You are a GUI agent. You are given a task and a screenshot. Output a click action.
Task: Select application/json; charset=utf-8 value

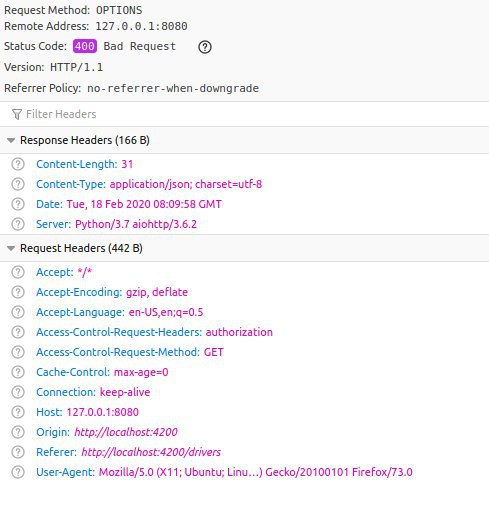(x=186, y=184)
